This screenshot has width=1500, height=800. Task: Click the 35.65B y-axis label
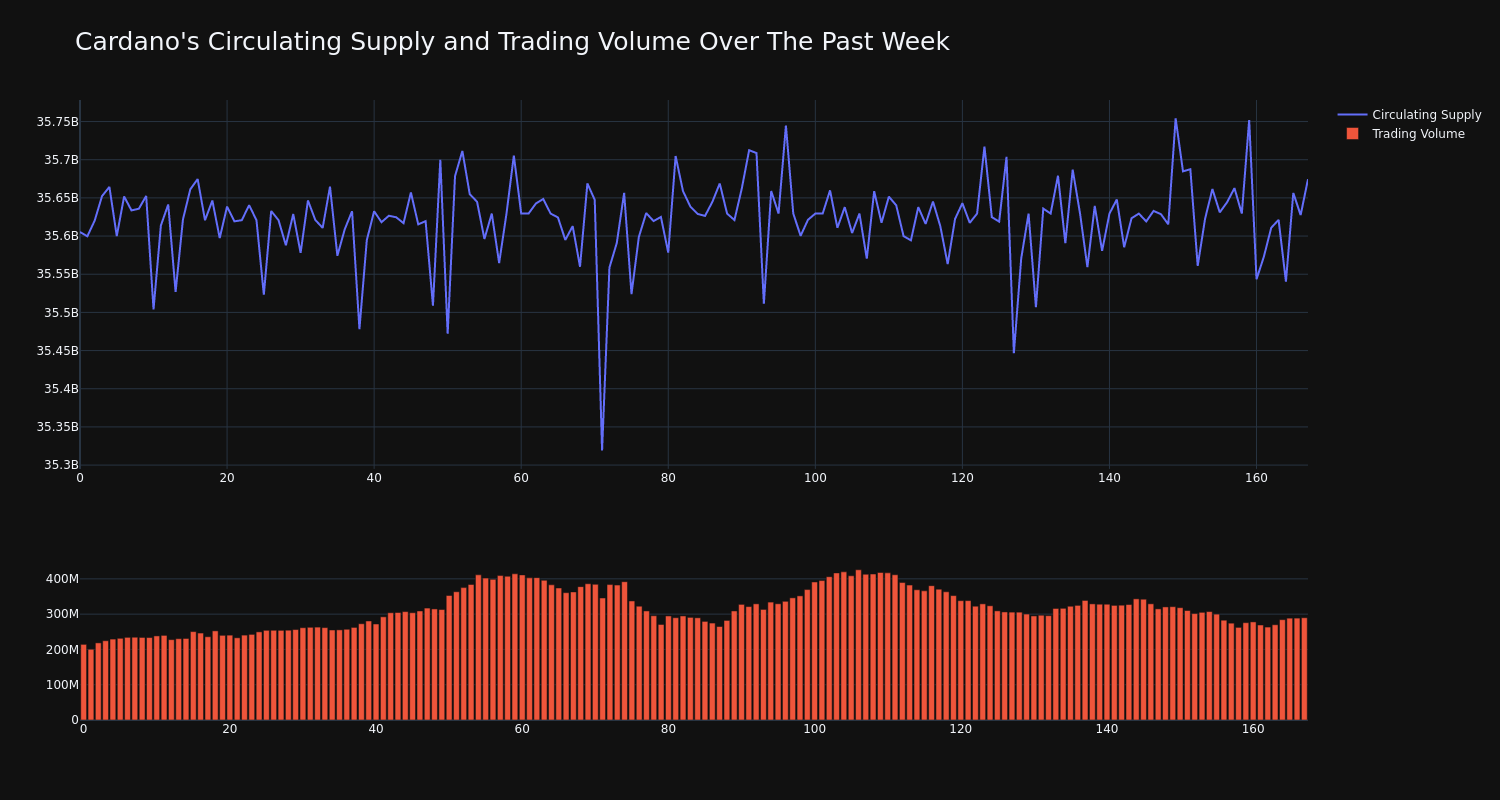click(57, 198)
